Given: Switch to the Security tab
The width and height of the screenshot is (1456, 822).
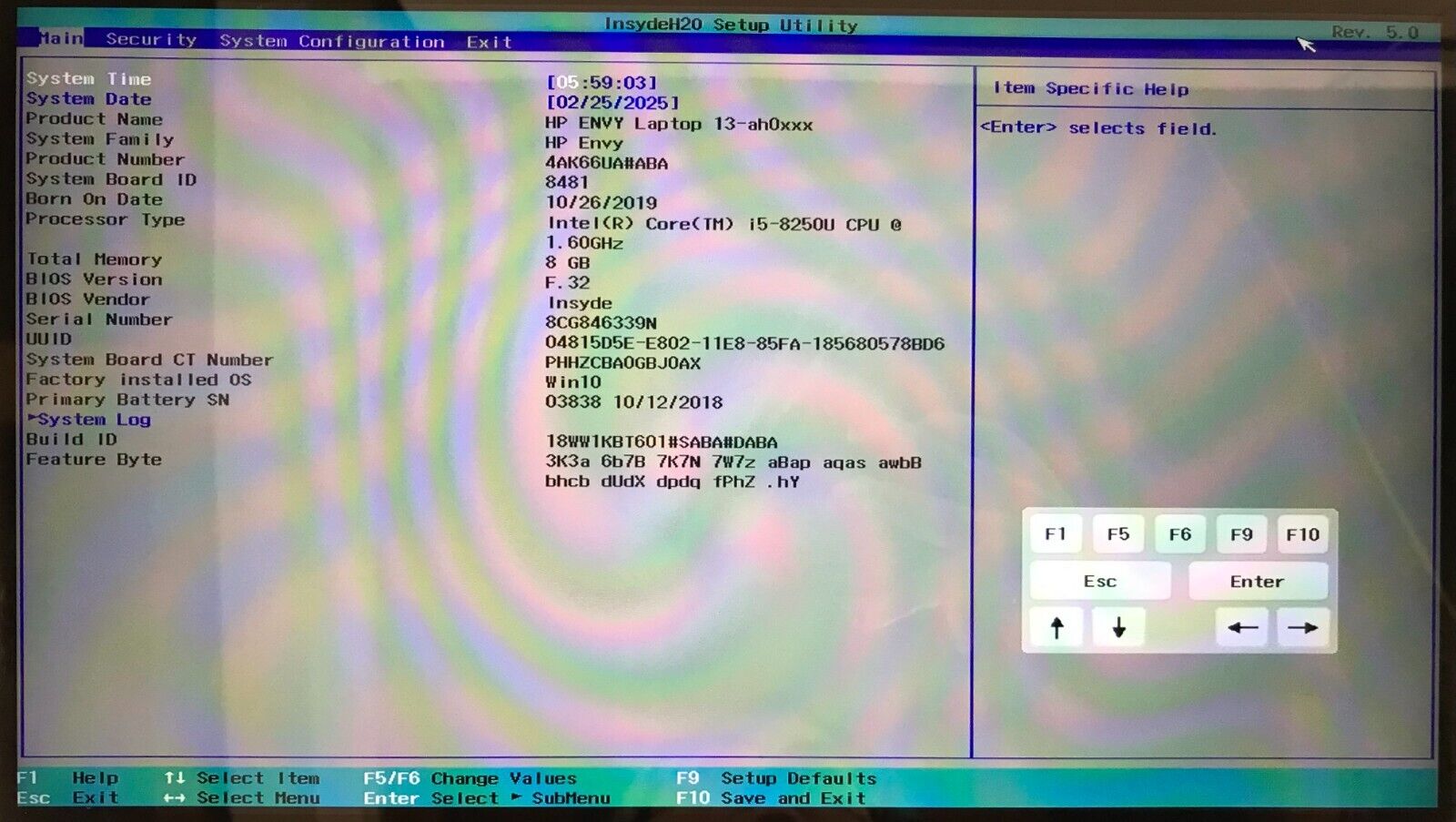Looking at the screenshot, I should coord(151,39).
